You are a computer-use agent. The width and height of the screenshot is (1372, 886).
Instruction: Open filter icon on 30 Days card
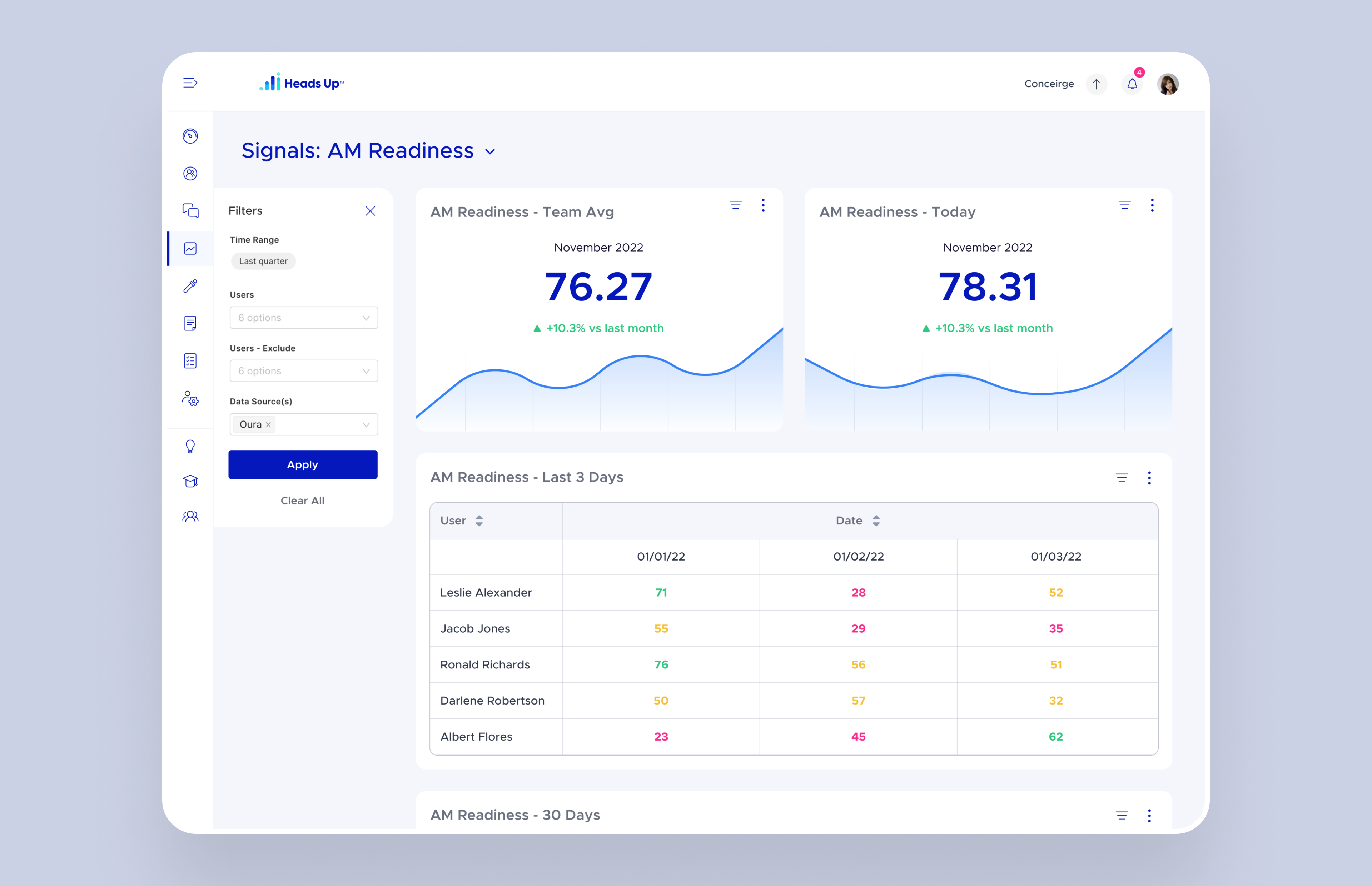pos(1122,815)
